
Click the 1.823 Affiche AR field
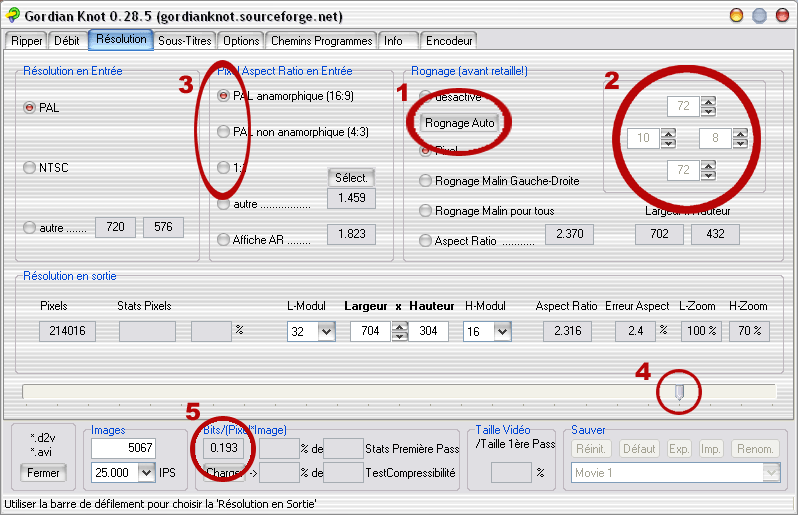352,234
